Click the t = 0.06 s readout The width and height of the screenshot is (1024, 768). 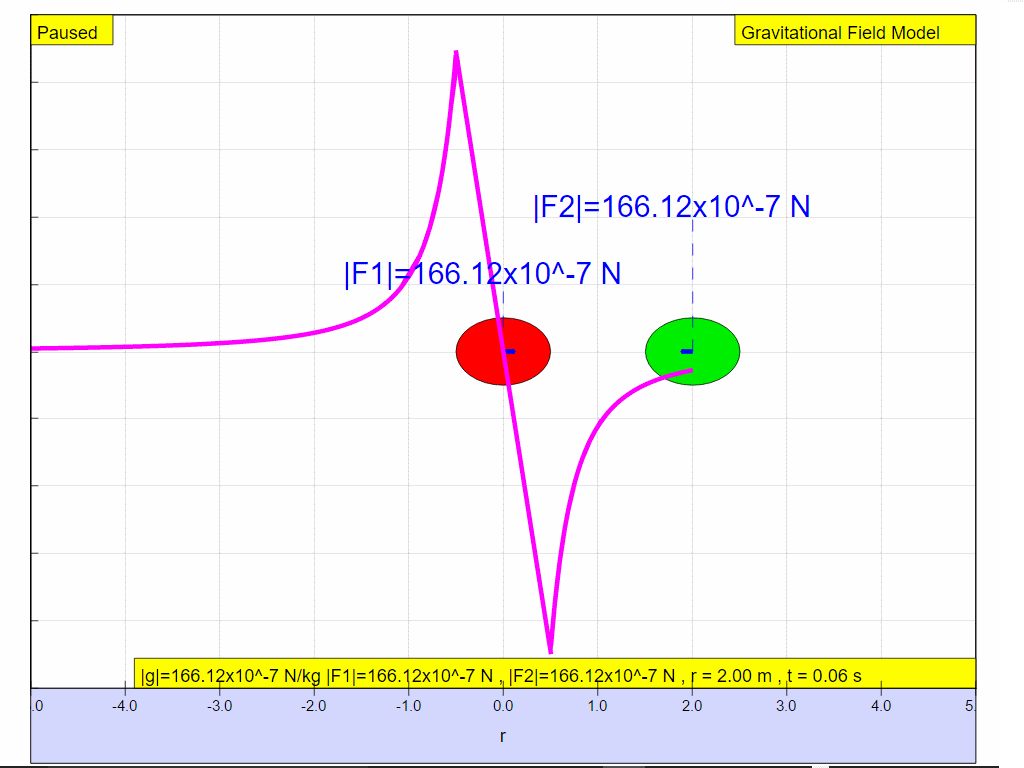[x=824, y=676]
